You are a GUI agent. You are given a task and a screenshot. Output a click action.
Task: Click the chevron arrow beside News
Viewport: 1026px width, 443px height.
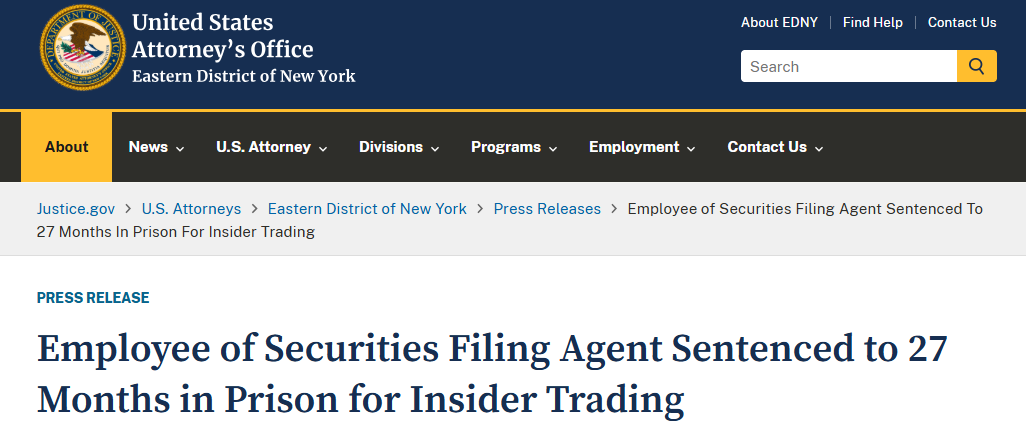[180, 149]
